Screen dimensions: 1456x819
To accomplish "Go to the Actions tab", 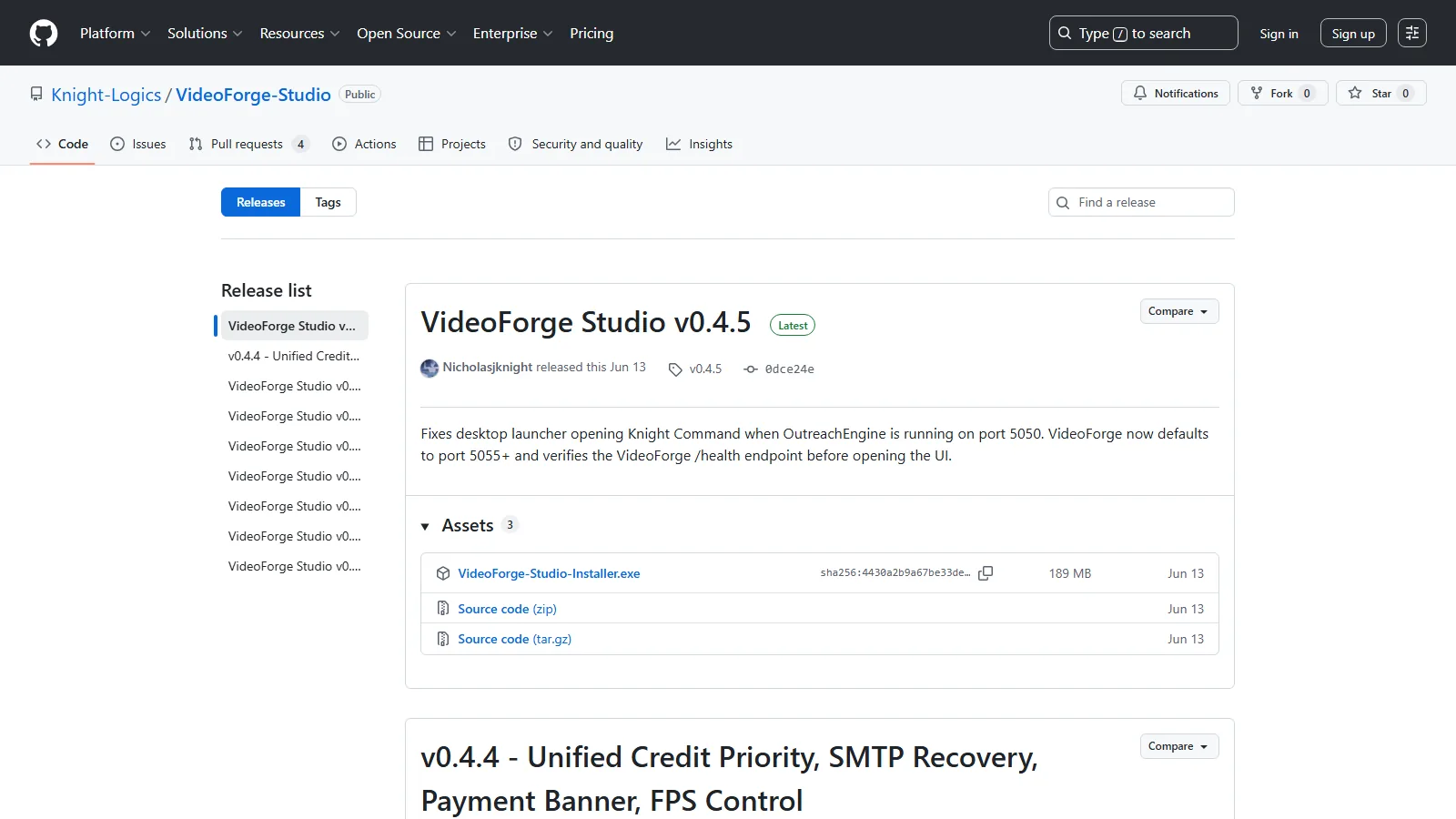I will [364, 144].
